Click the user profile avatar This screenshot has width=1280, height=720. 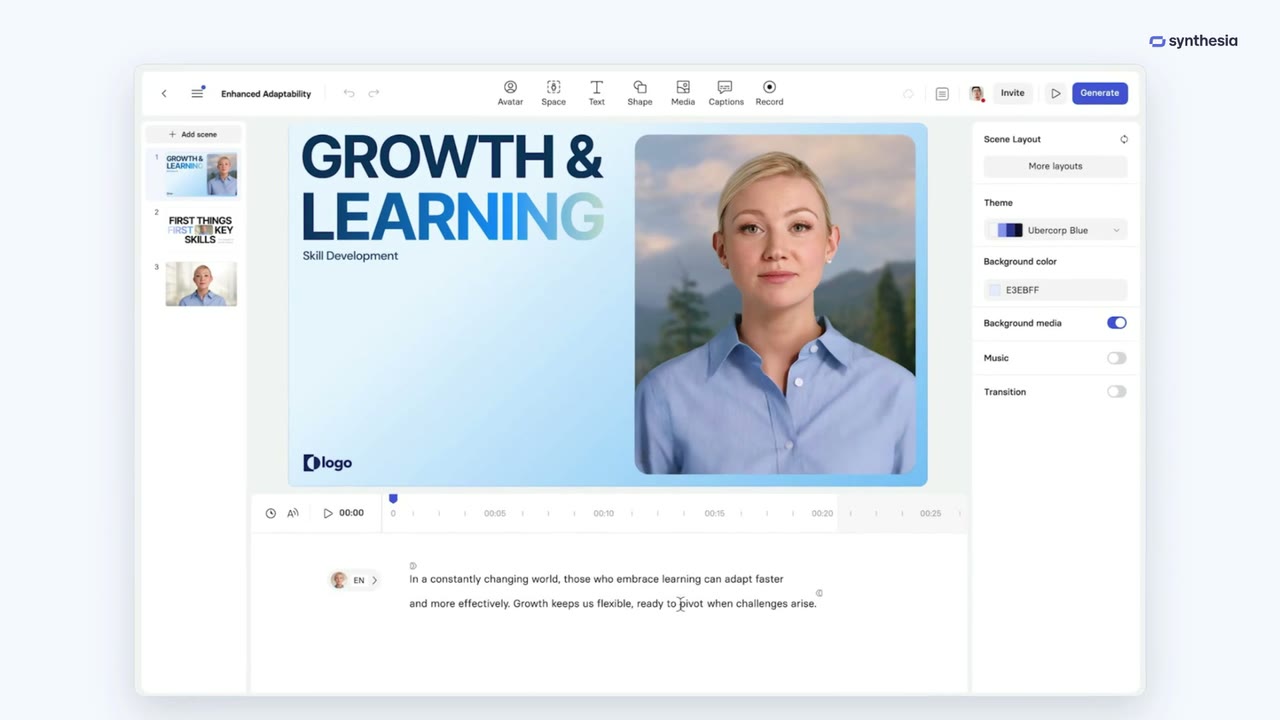977,93
